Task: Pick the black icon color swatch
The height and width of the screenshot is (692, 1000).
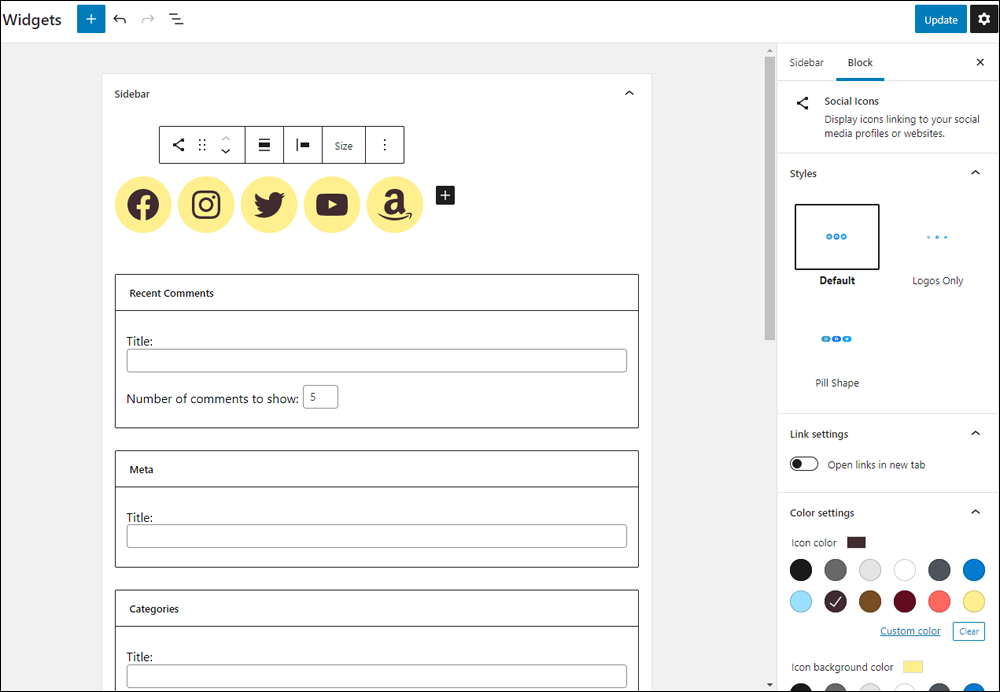Action: click(801, 570)
